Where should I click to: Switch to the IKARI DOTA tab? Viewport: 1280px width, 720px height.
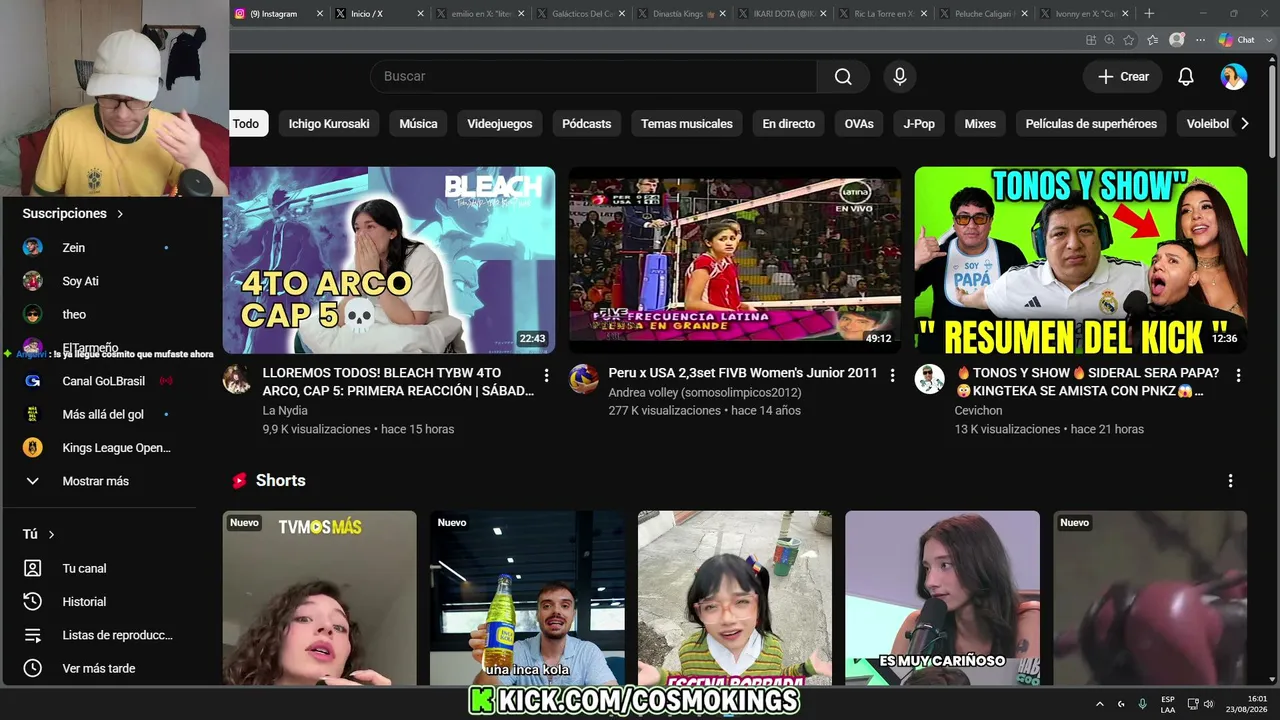pos(782,14)
